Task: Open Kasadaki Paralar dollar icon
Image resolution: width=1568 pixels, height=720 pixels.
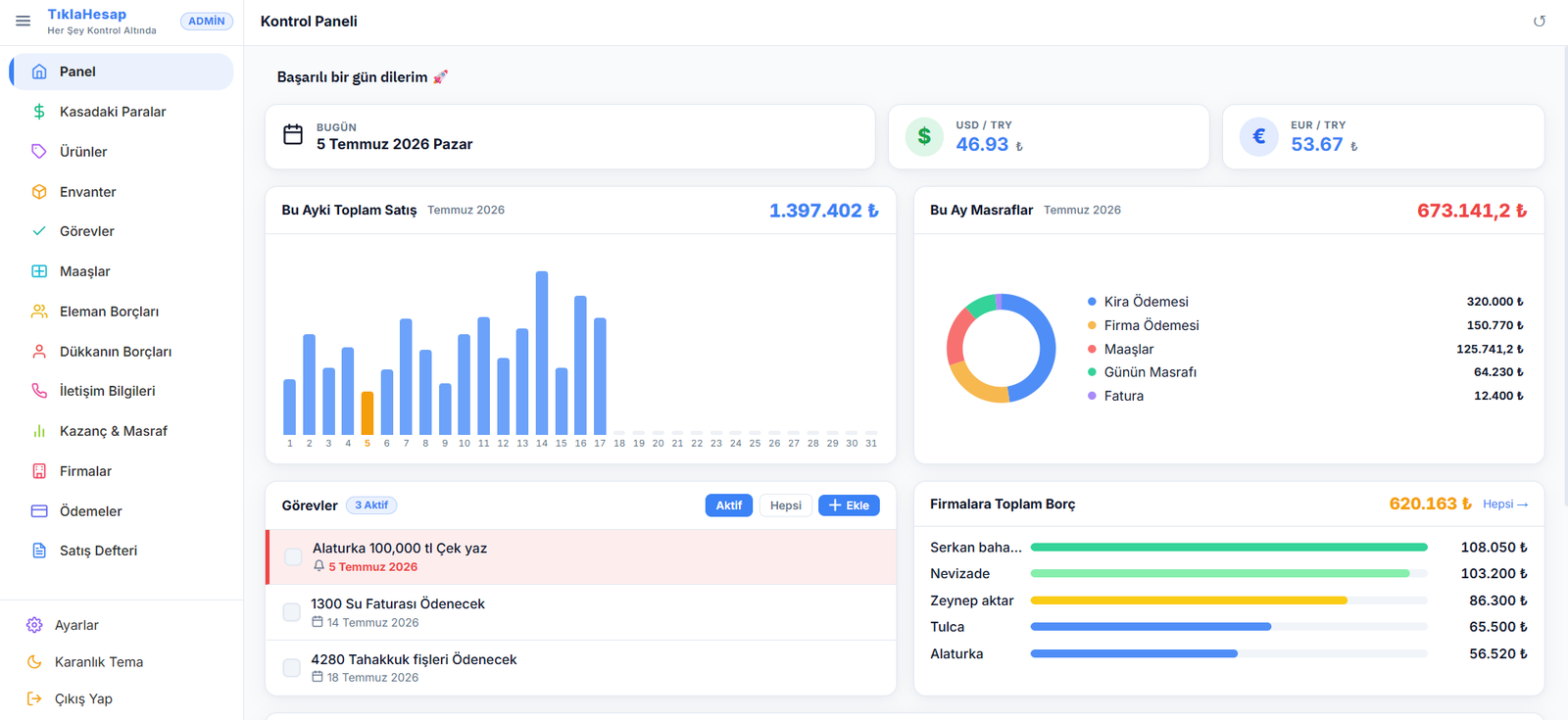Action: [x=39, y=112]
